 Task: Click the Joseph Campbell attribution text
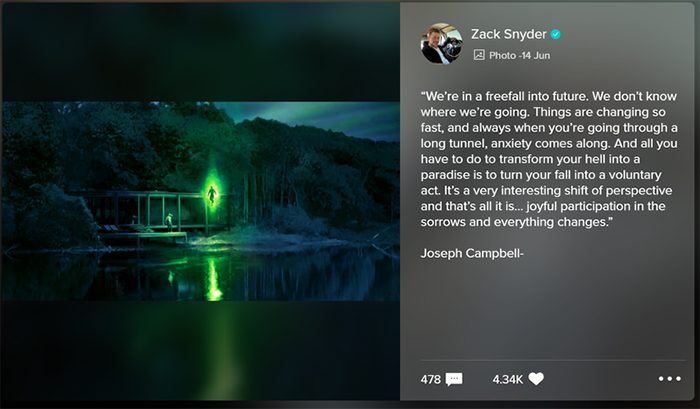[x=472, y=254]
